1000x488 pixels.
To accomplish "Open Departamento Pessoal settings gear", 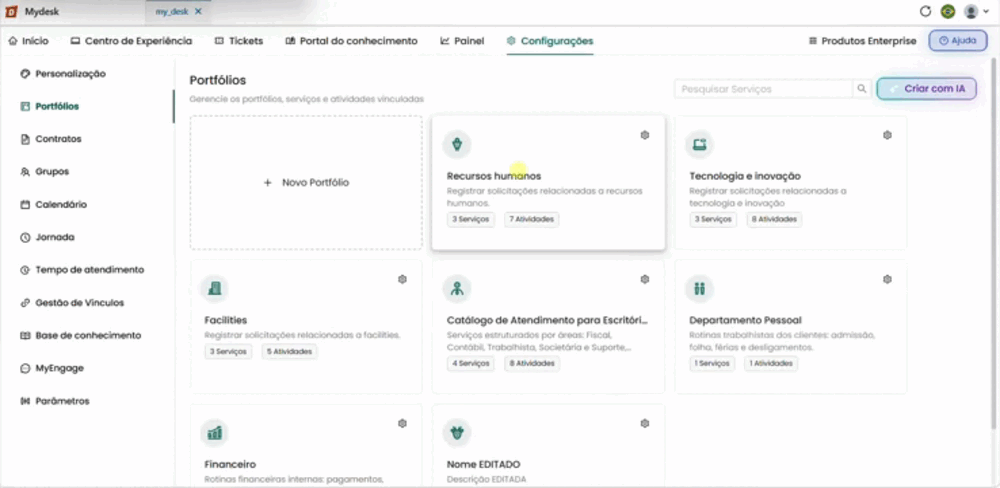I will [x=887, y=279].
